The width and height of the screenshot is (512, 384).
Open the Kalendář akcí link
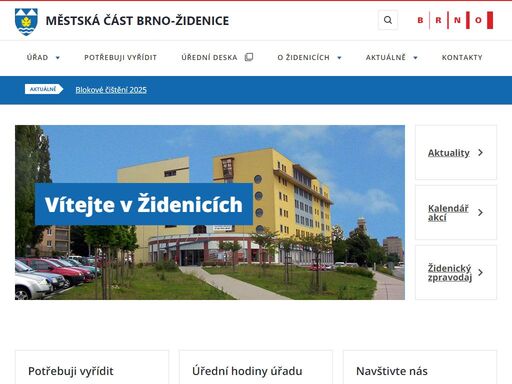448,213
